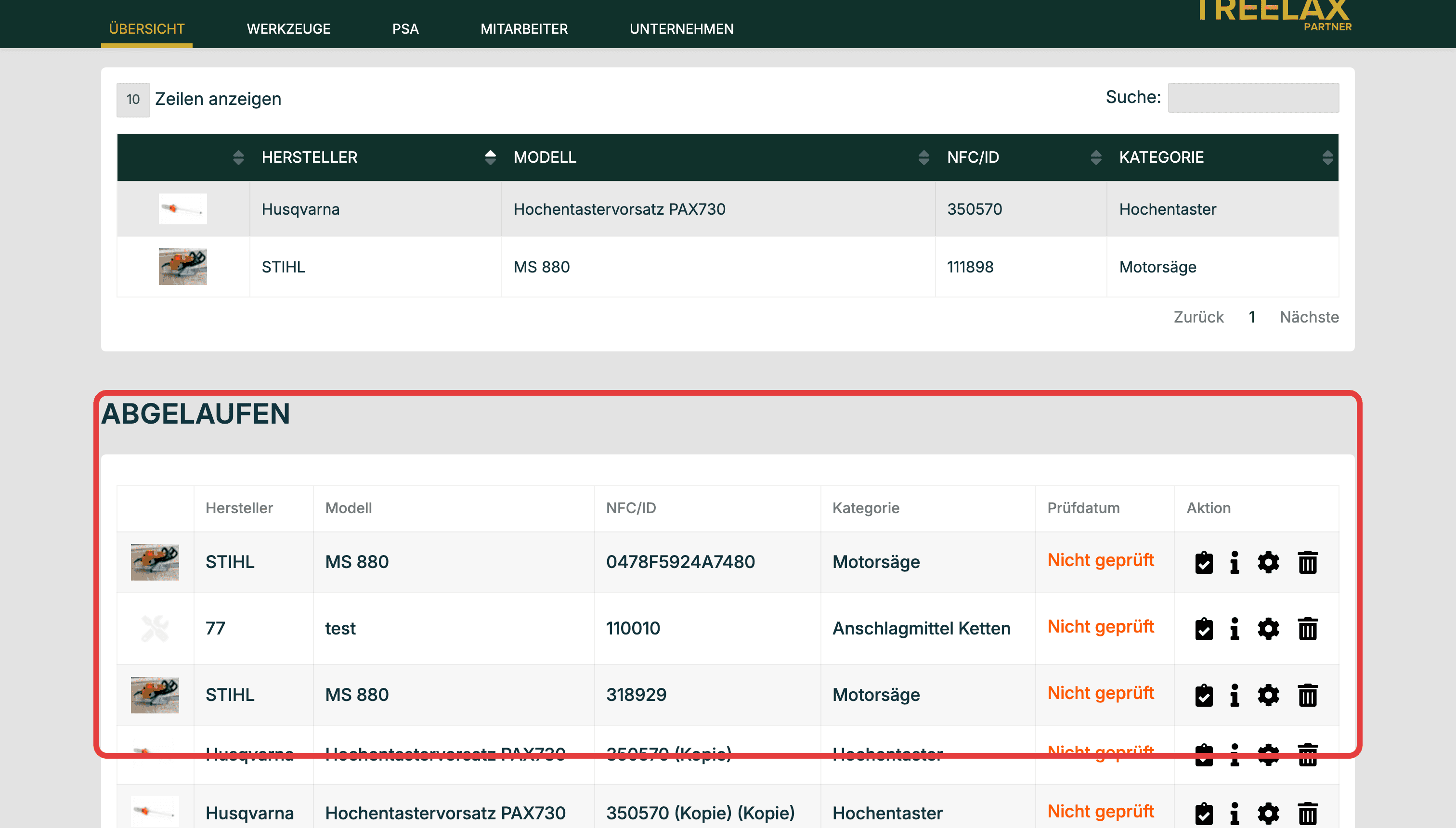Click 'Hochentaster' in the upper table's 350570 row
The height and width of the screenshot is (828, 1456).
click(1168, 209)
